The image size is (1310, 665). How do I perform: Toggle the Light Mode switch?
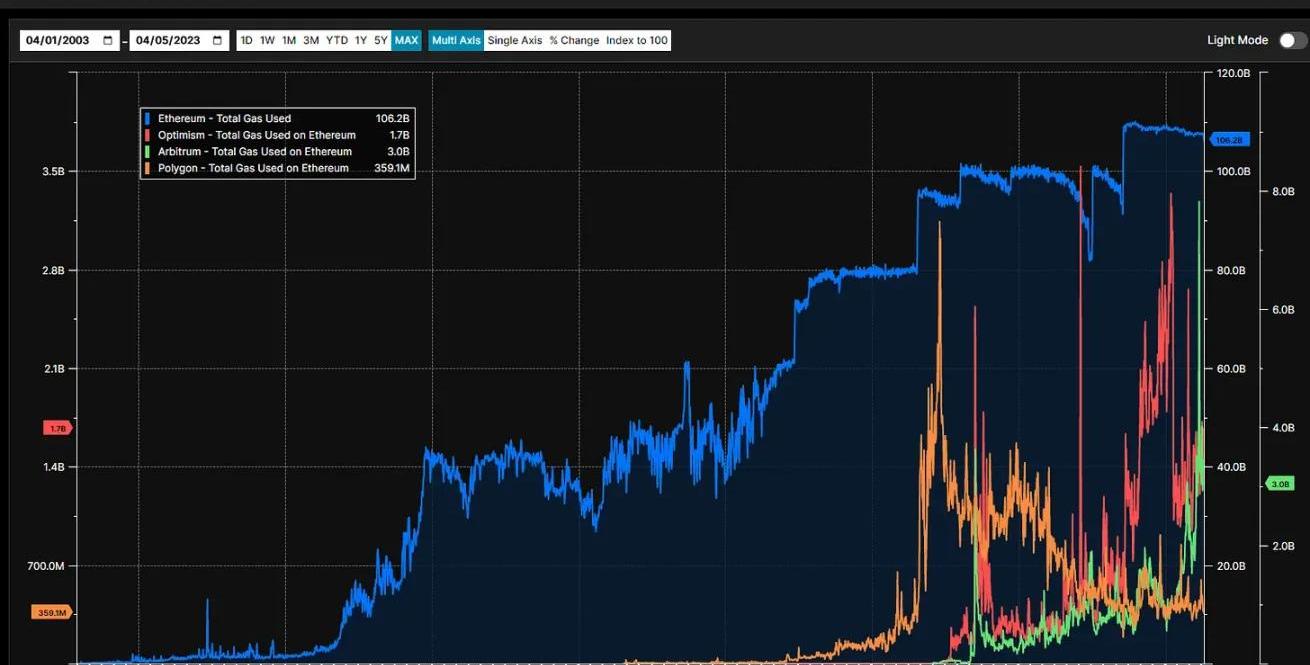pyautogui.click(x=1291, y=41)
